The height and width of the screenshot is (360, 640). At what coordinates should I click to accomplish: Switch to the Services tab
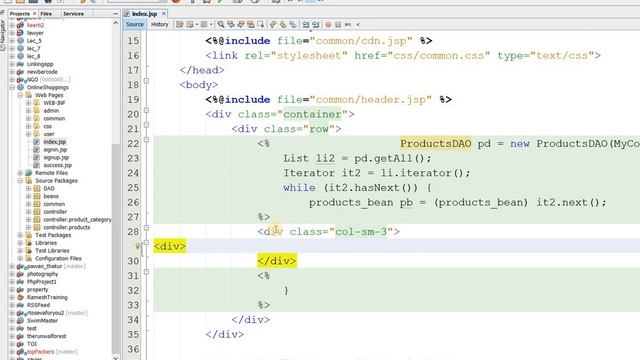pyautogui.click(x=73, y=14)
